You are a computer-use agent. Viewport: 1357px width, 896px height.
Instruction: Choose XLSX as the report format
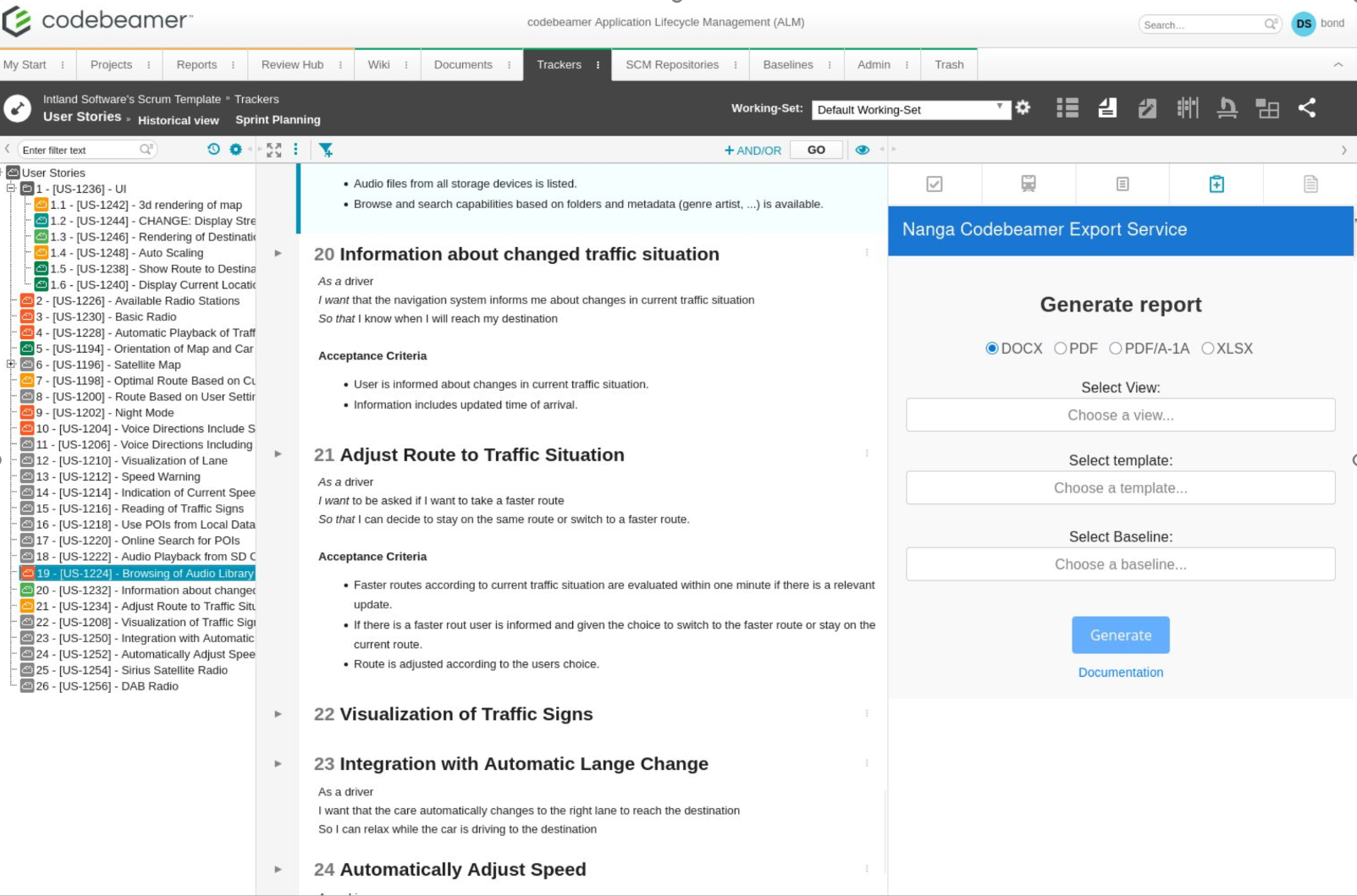pos(1207,348)
